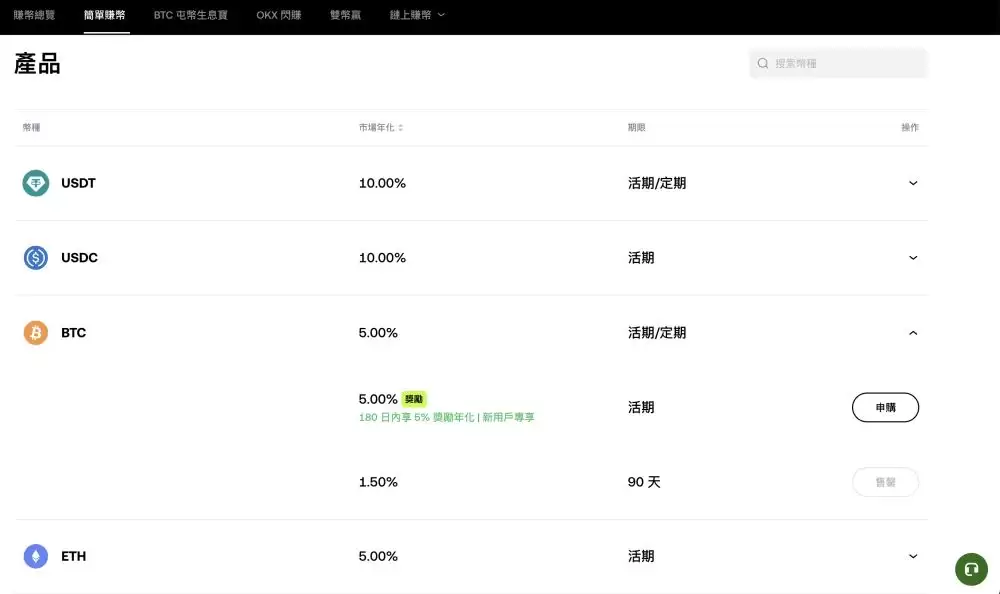Viewport: 1000px width, 594px height.
Task: Collapse the expanded BTC product row
Action: tap(912, 332)
